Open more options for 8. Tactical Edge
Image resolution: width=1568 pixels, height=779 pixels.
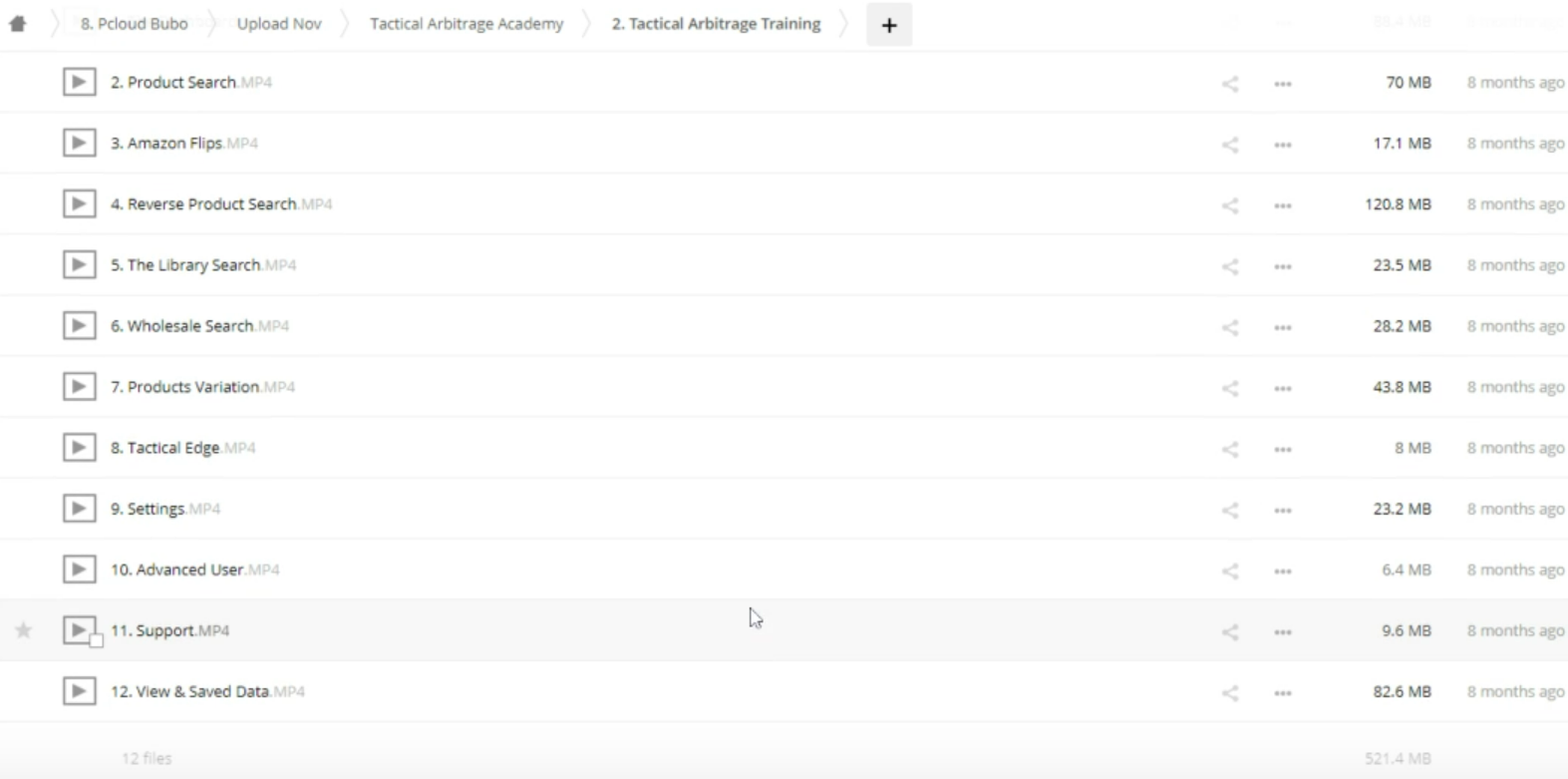[x=1283, y=449]
